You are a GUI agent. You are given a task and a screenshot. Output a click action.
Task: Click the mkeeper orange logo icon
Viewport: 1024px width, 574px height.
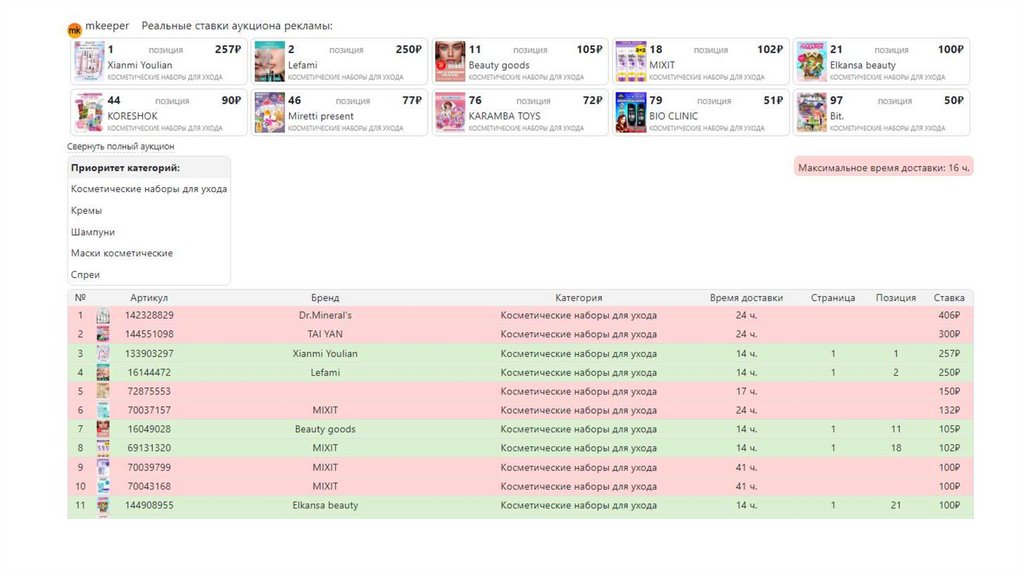tap(74, 30)
